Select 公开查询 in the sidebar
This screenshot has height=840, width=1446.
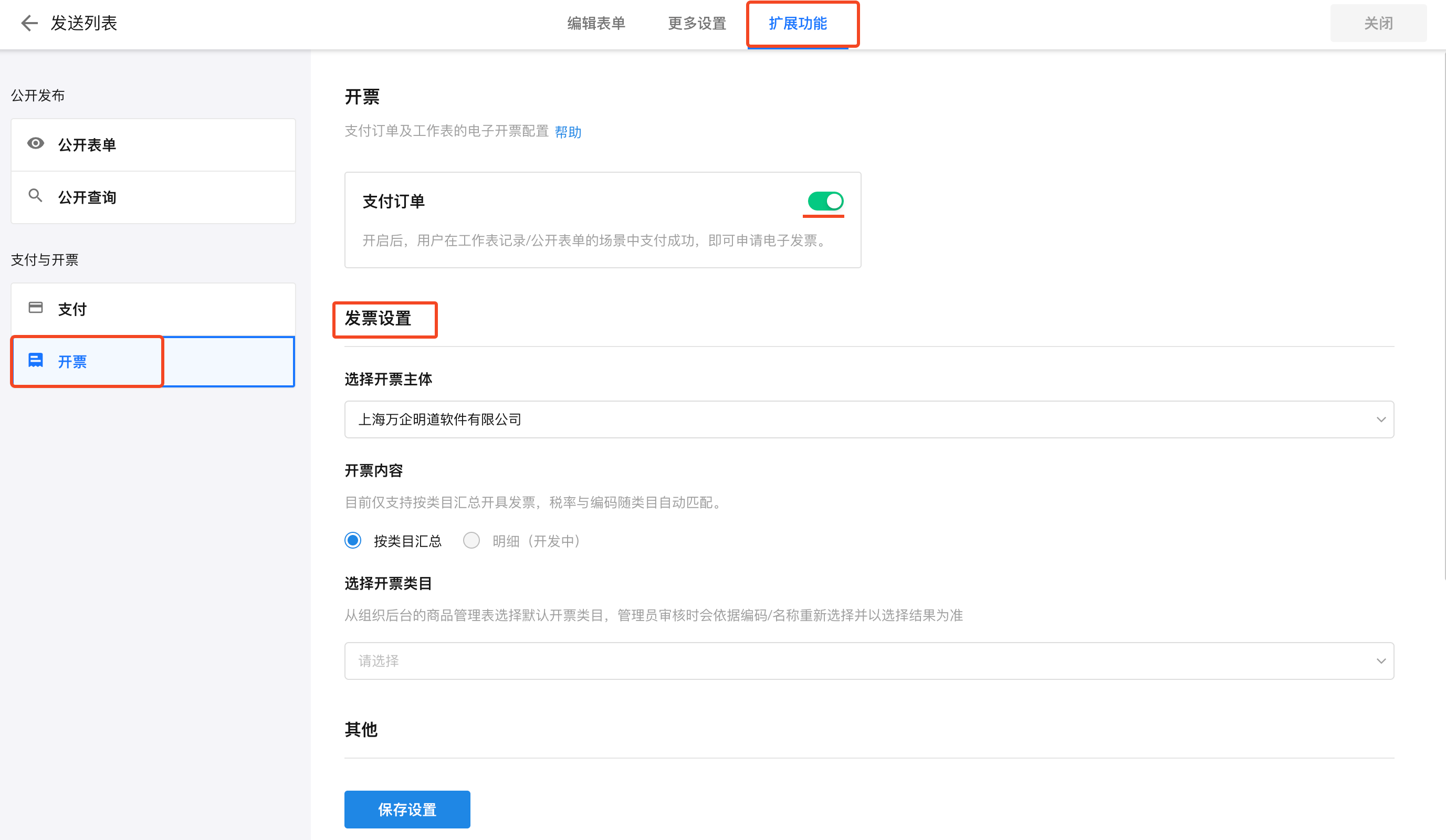click(87, 197)
